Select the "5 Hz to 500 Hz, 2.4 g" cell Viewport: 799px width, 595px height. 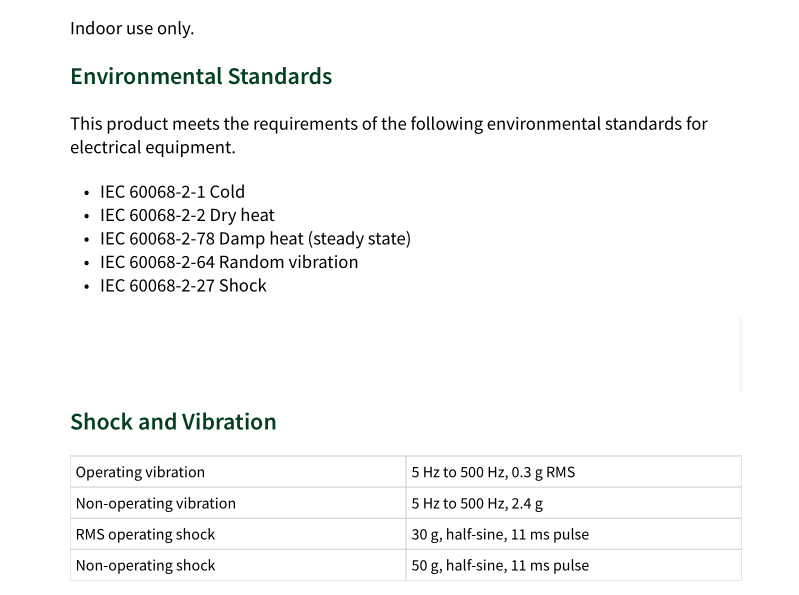tap(477, 503)
